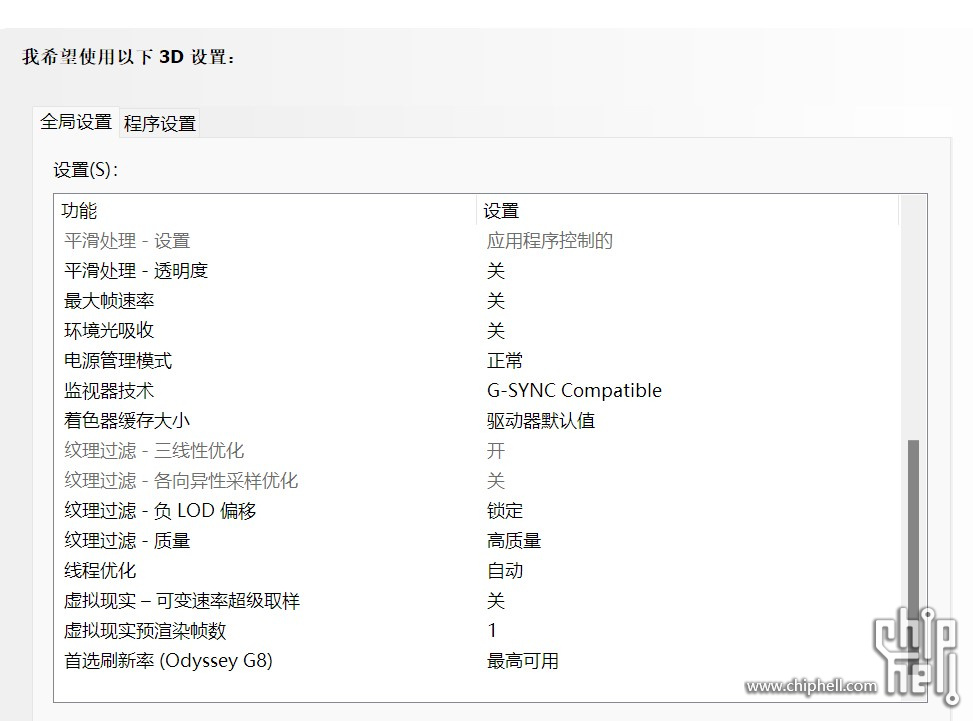This screenshot has height=721, width=973.
Task: Switch to the 程序设置 tab
Action: [159, 123]
